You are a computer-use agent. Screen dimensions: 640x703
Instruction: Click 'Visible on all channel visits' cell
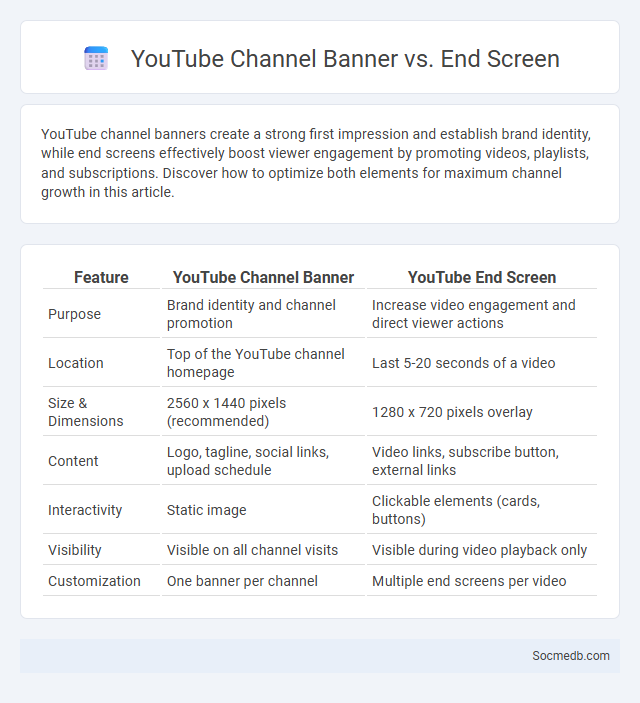point(263,550)
